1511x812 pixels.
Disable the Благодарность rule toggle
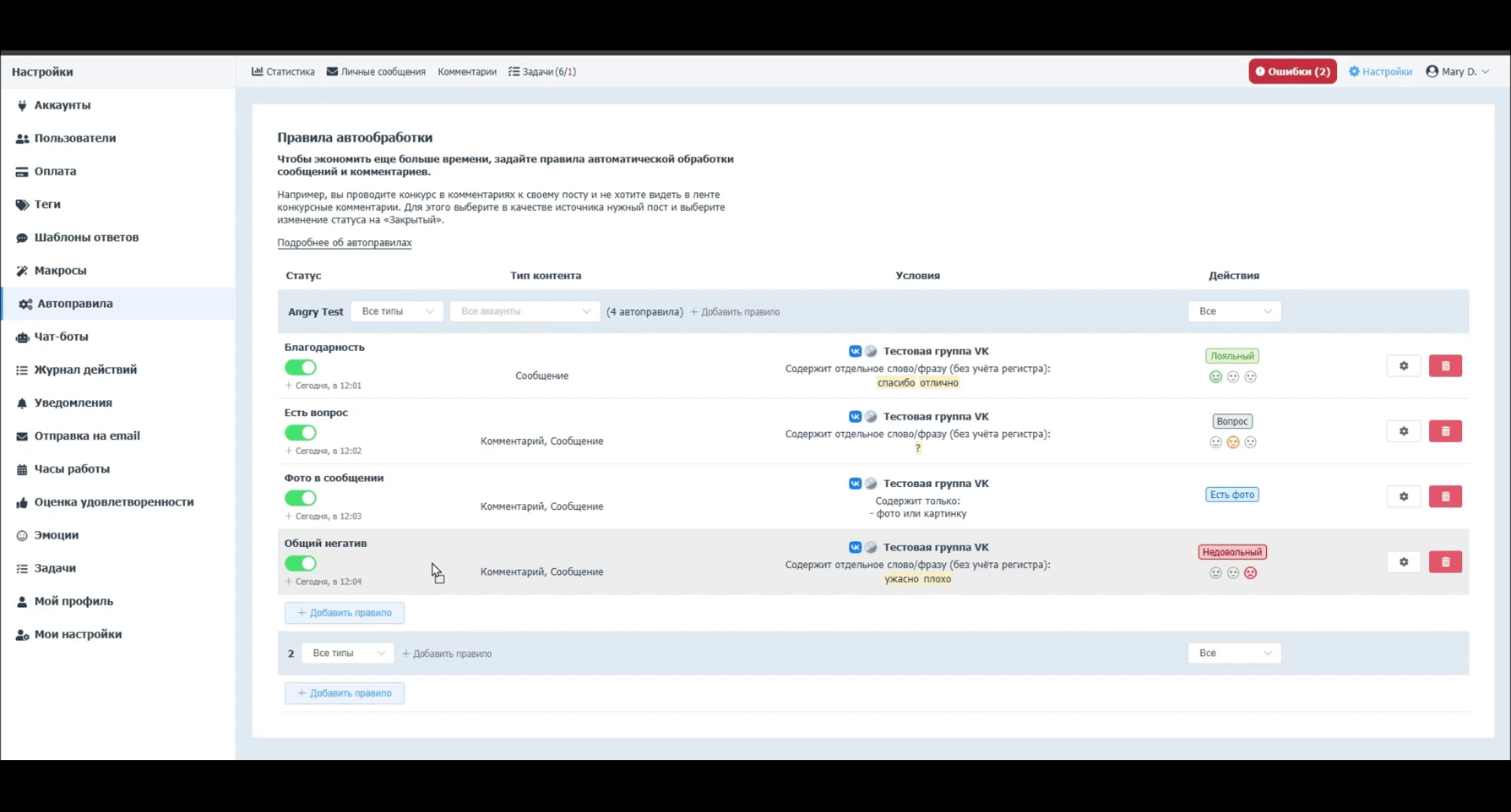[301, 367]
